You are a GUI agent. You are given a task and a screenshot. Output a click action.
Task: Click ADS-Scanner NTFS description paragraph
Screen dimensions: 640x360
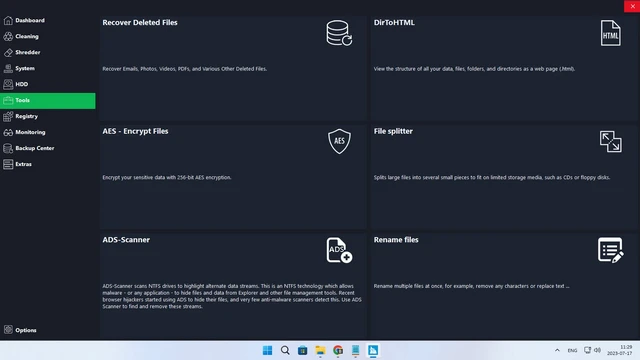tap(232, 296)
